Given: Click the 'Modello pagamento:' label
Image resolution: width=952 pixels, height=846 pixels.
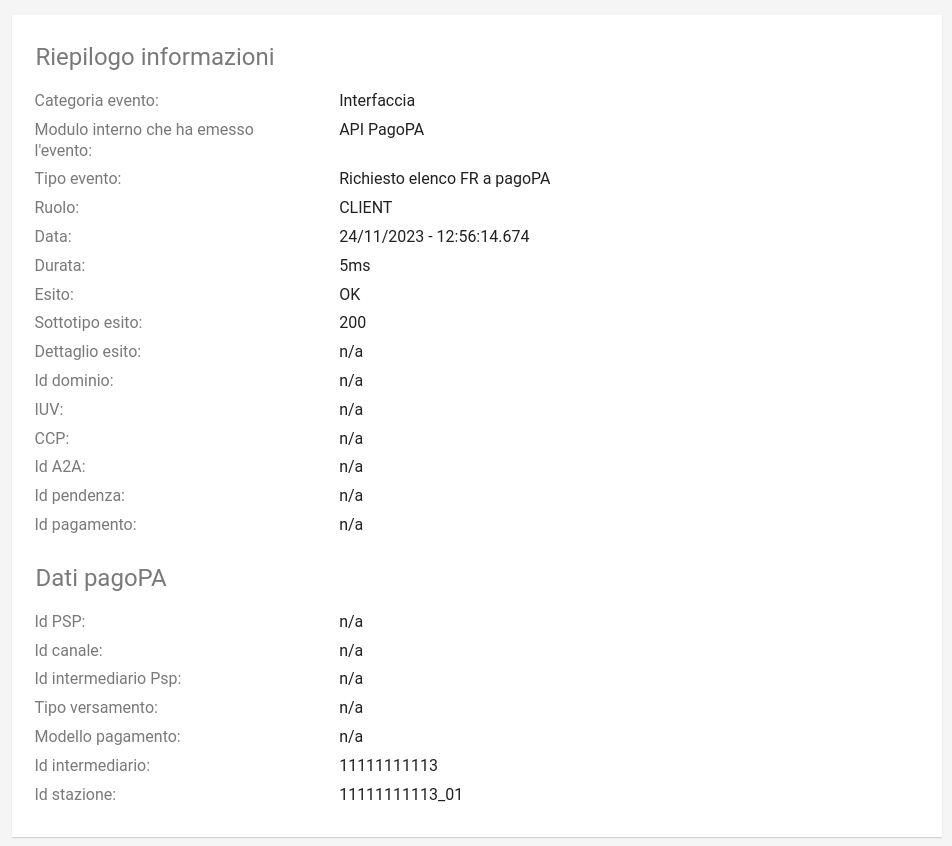Looking at the screenshot, I should (107, 737).
